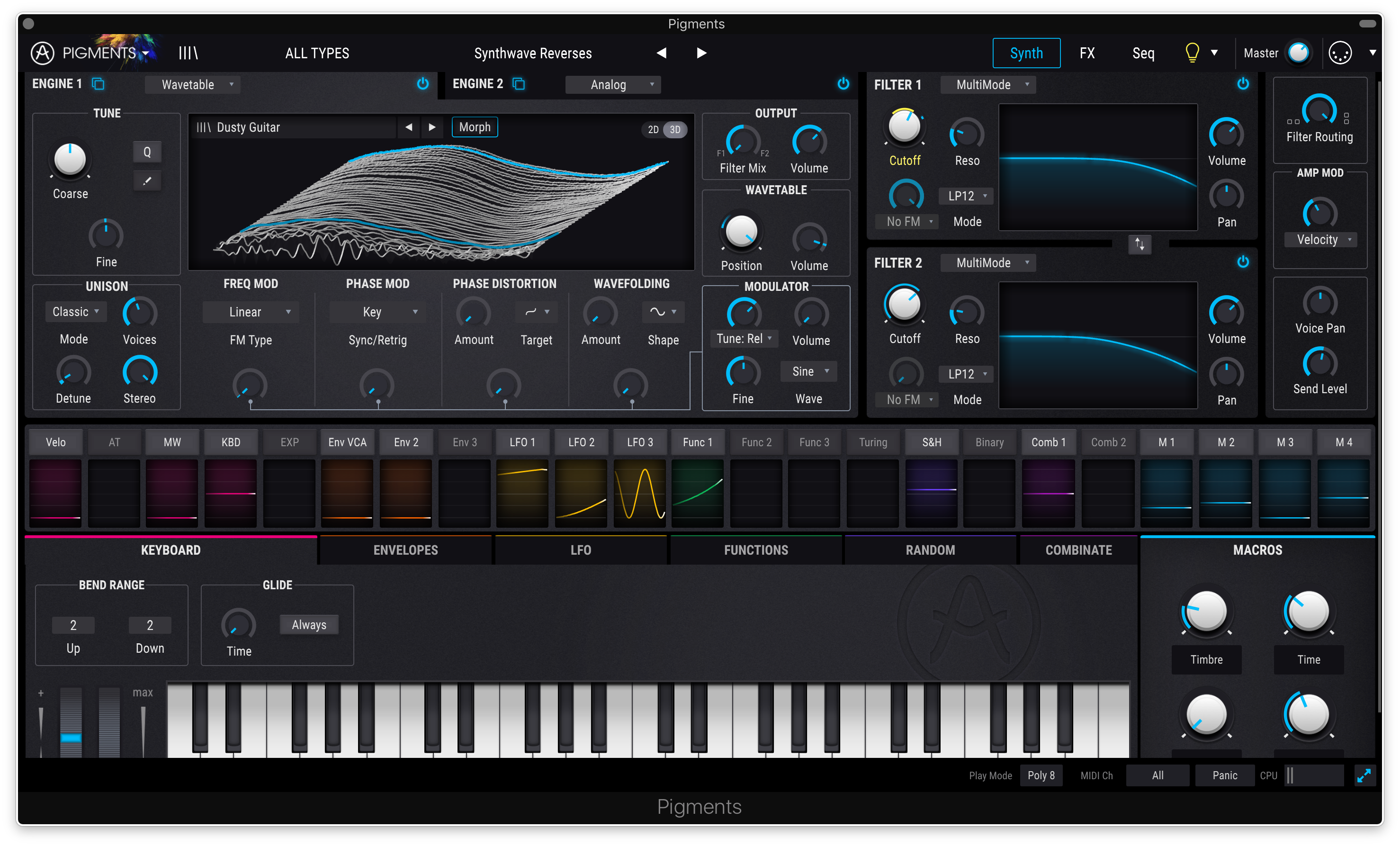Image resolution: width=1400 pixels, height=846 pixels.
Task: Switch wavetable view to 3D
Action: point(675,129)
